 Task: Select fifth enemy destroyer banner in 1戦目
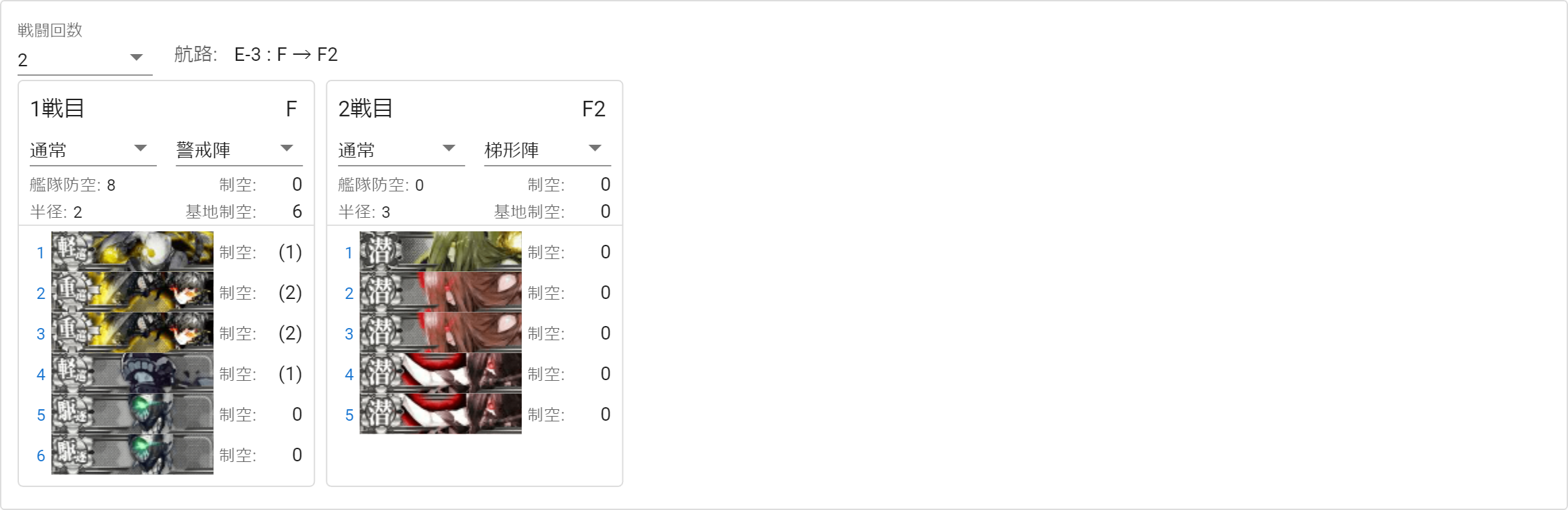point(132,414)
